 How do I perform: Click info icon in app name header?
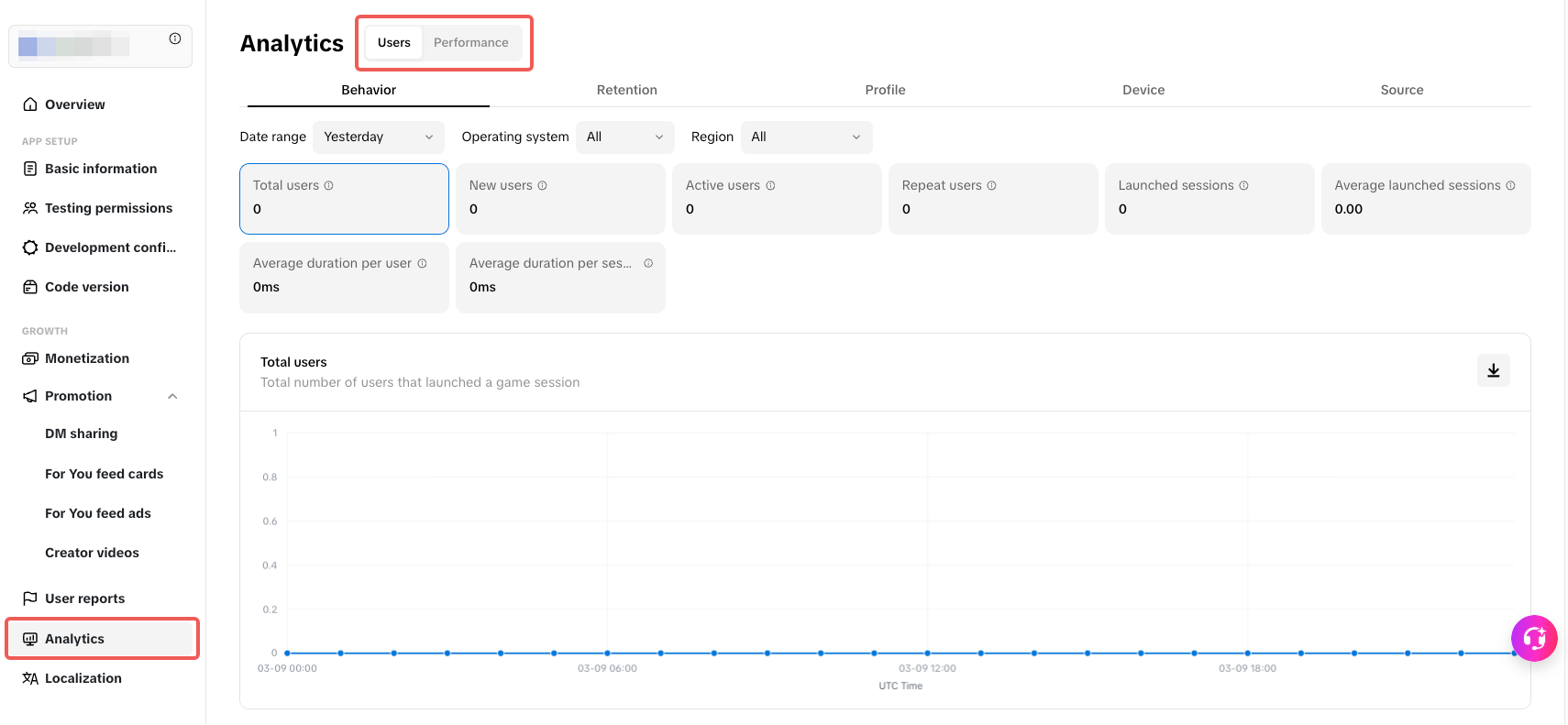click(175, 38)
